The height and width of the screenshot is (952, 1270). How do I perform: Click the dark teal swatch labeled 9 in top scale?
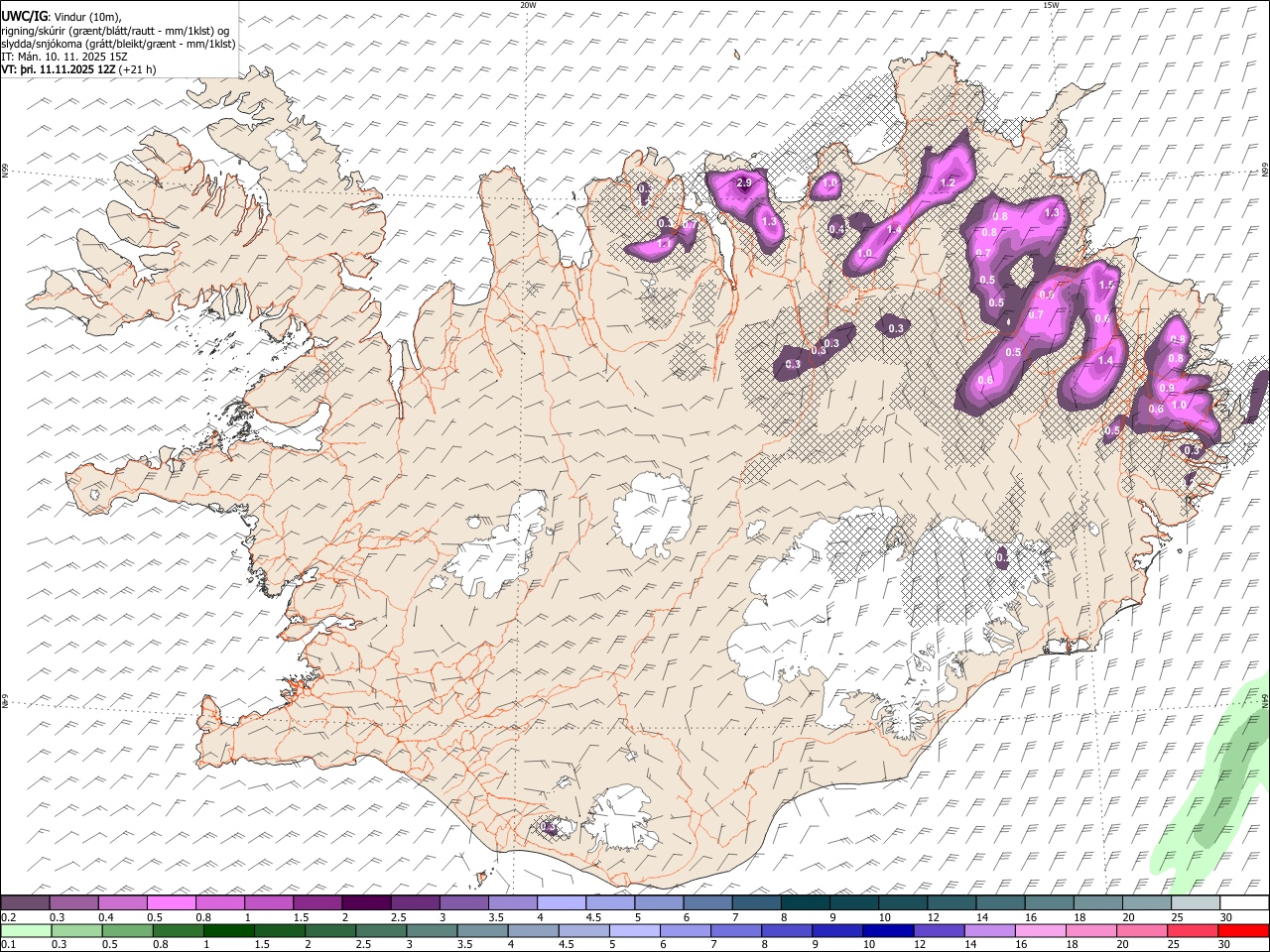point(854,903)
